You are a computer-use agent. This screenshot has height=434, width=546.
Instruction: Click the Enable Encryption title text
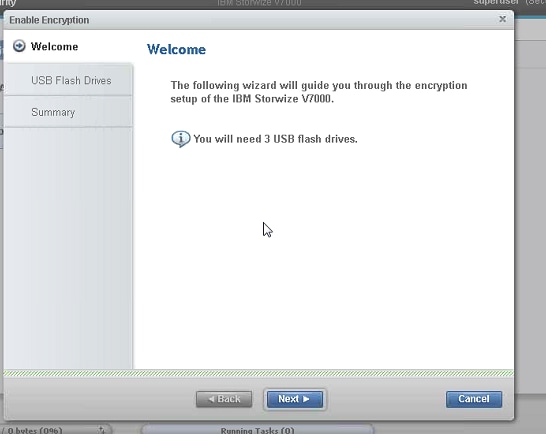click(x=49, y=20)
